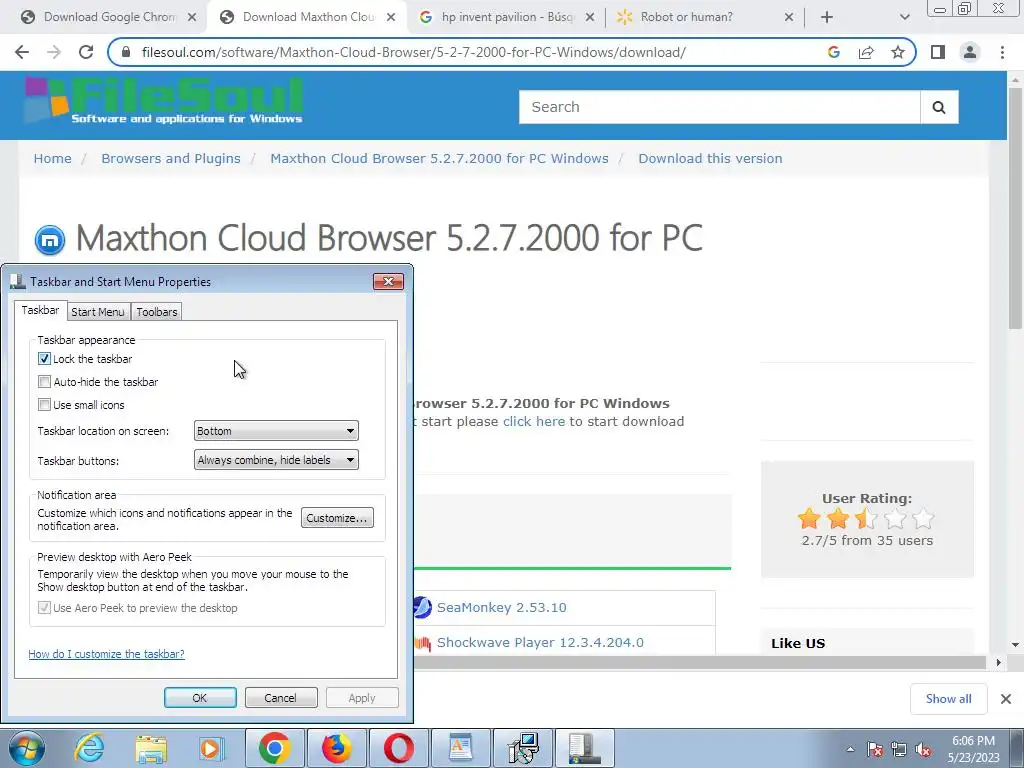Click the first User Rating star
Image resolution: width=1024 pixels, height=768 pixels.
click(x=809, y=519)
